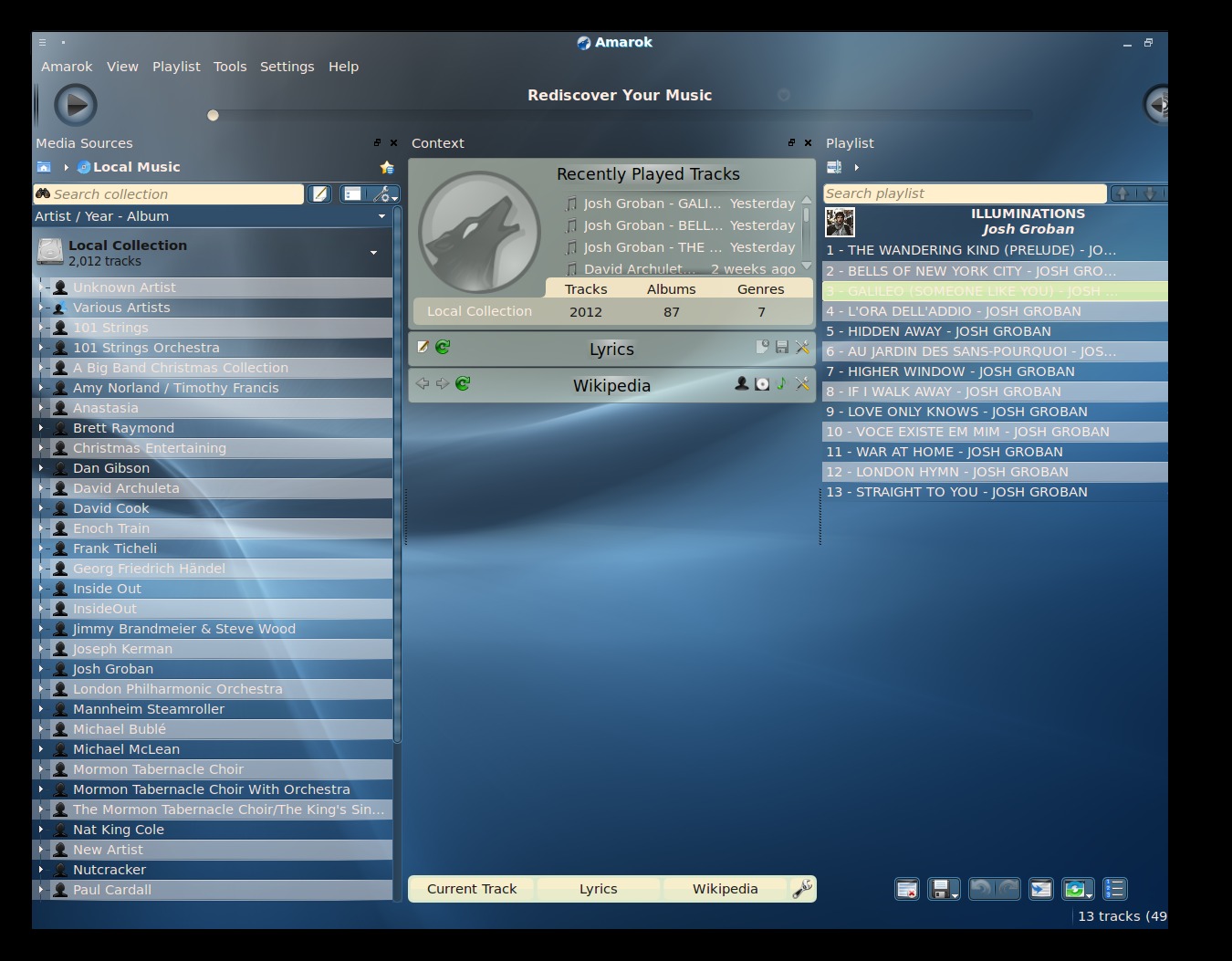Click Mannheim Steamroller in artist list

pos(149,709)
